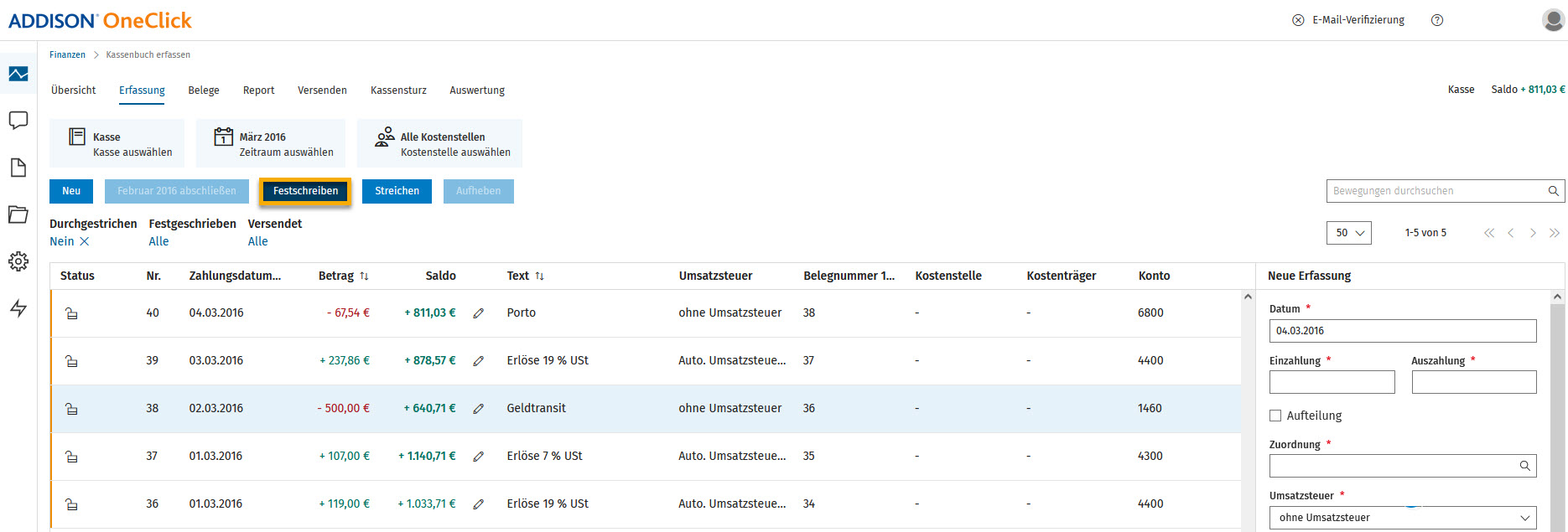Edit the Geldtransit entry with pencil icon
Viewport: 1568px width, 532px height.
pyautogui.click(x=479, y=409)
